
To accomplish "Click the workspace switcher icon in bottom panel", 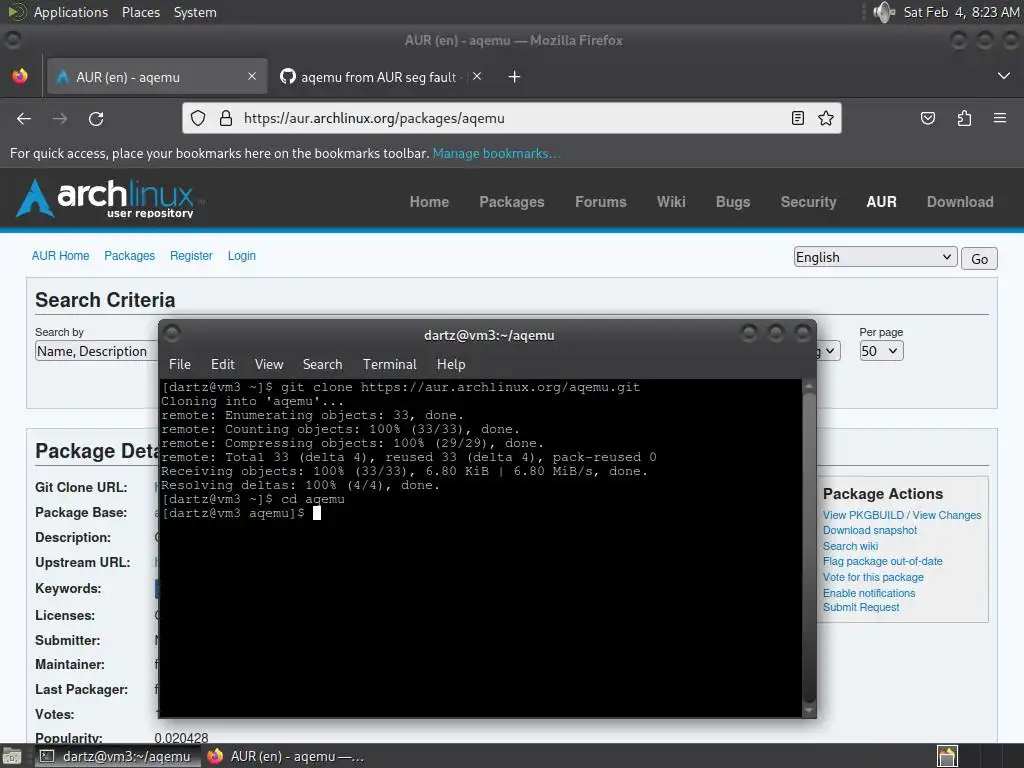I will [x=947, y=756].
